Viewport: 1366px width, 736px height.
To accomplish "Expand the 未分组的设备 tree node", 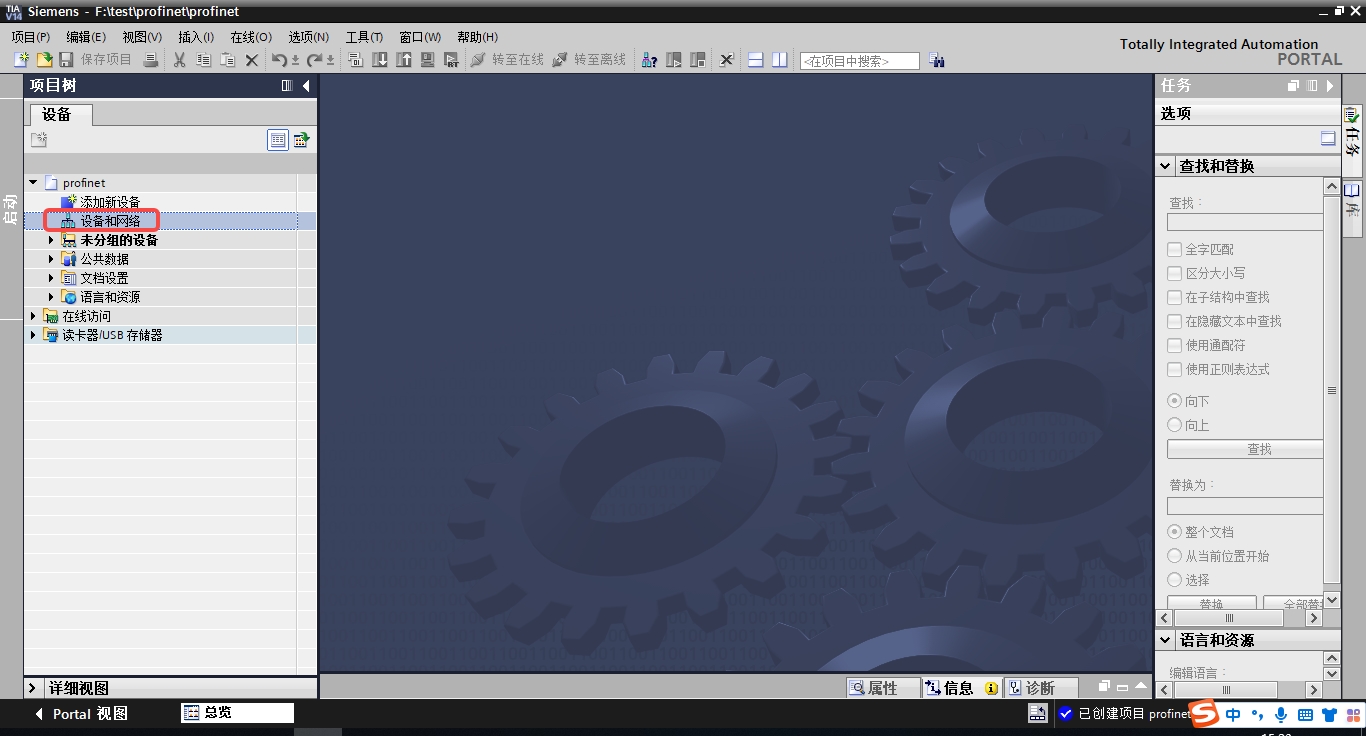I will point(52,240).
